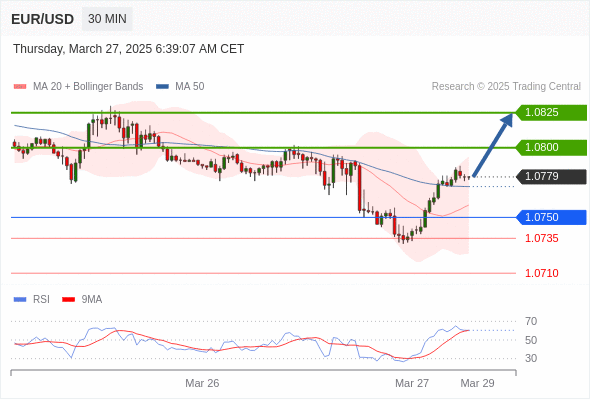Click the green 1.0800 resistance price tag
The image size is (590, 400).
(551, 147)
